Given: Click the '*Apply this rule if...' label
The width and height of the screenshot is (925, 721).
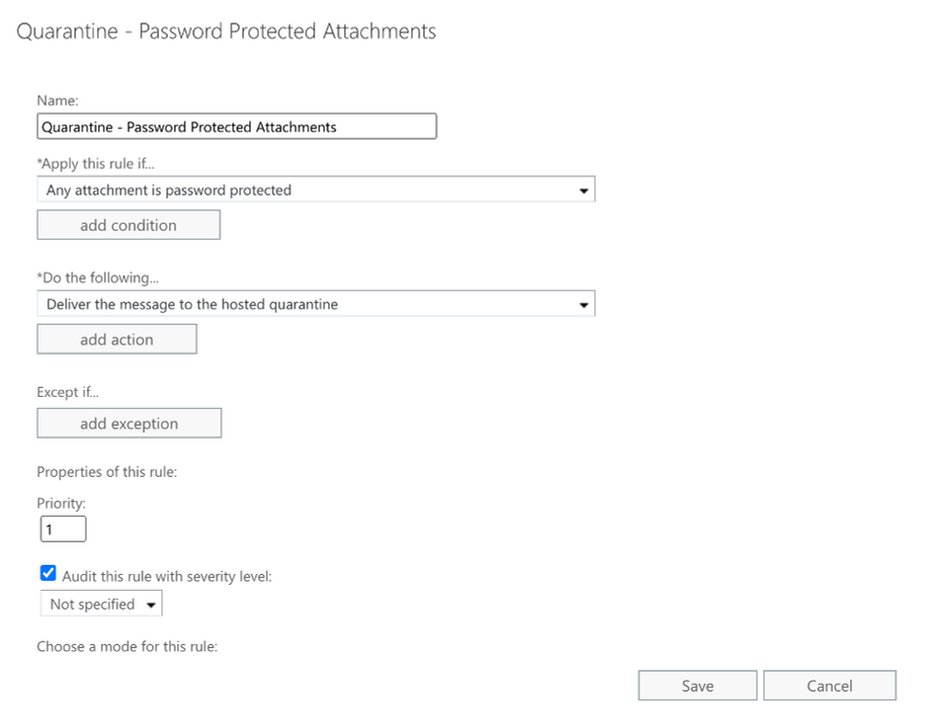Looking at the screenshot, I should coord(96,163).
